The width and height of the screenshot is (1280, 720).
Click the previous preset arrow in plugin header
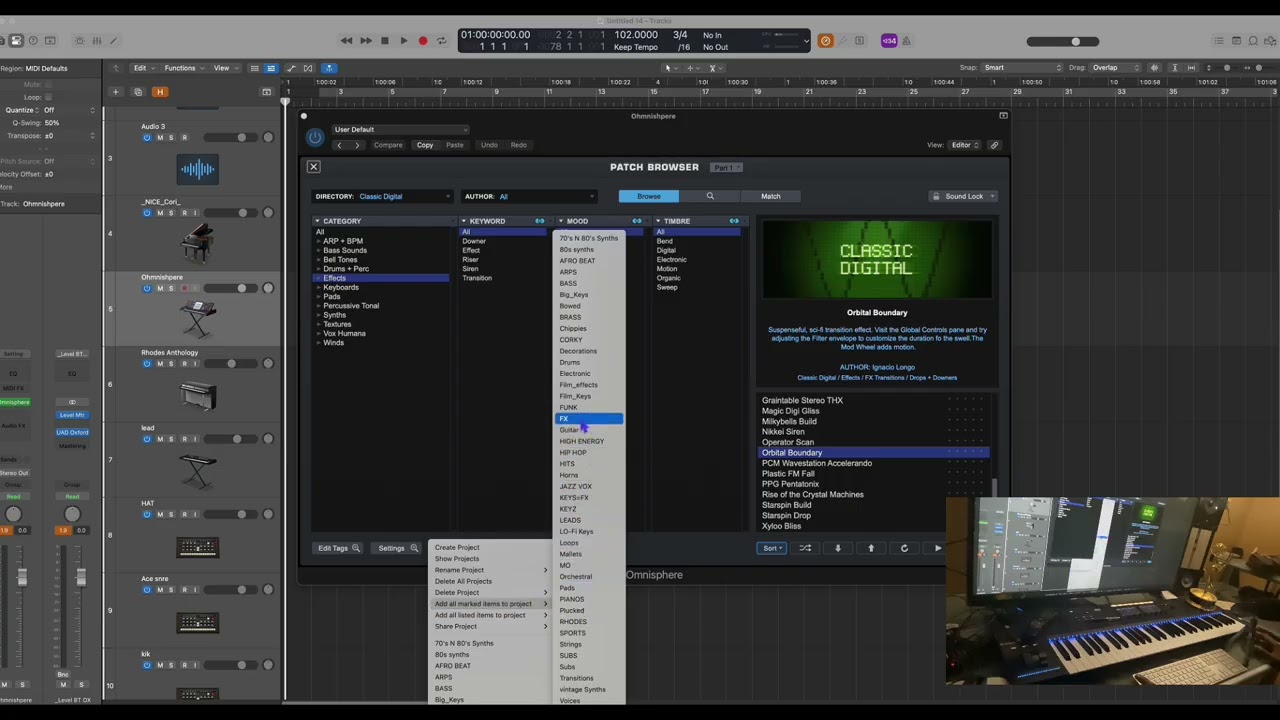pyautogui.click(x=339, y=145)
